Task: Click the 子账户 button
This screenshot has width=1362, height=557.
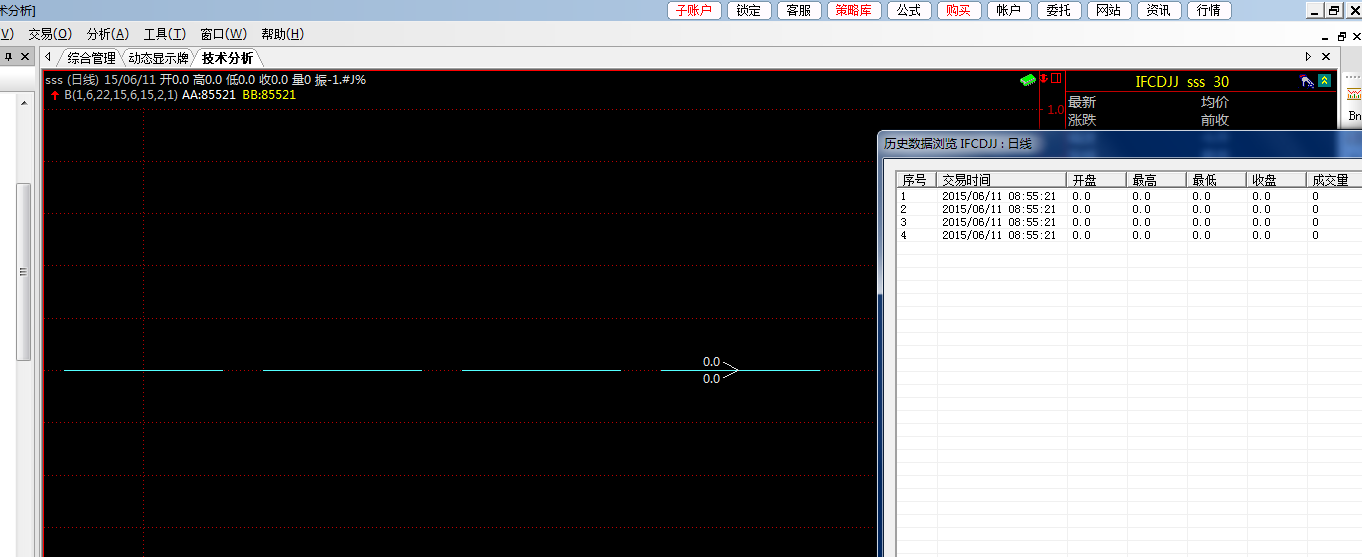Action: point(693,10)
